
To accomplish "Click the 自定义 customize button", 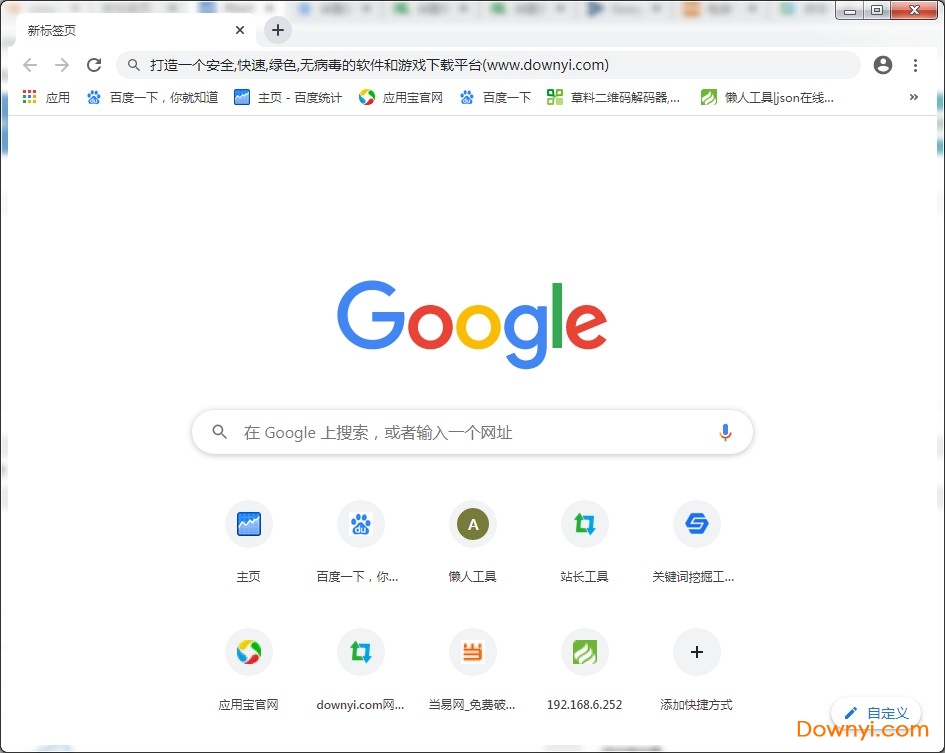I will [876, 713].
